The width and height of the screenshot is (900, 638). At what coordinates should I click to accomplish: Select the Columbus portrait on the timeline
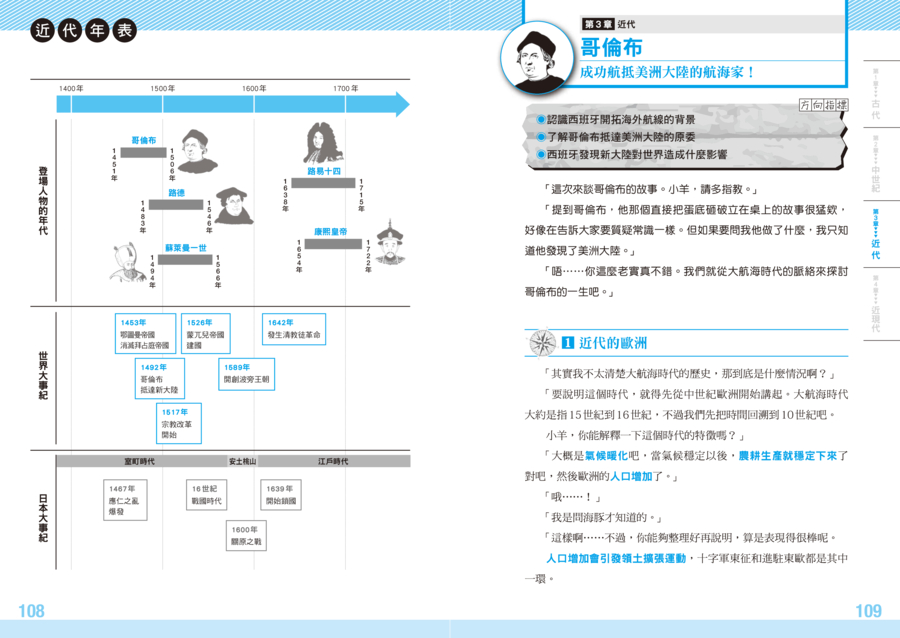click(197, 150)
